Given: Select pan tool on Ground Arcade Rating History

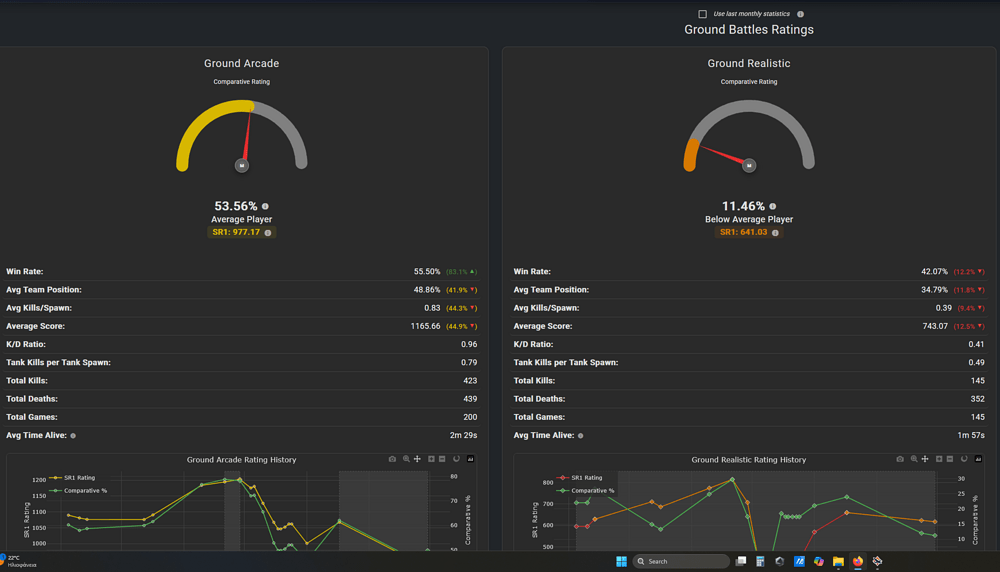Looking at the screenshot, I should coord(417,459).
